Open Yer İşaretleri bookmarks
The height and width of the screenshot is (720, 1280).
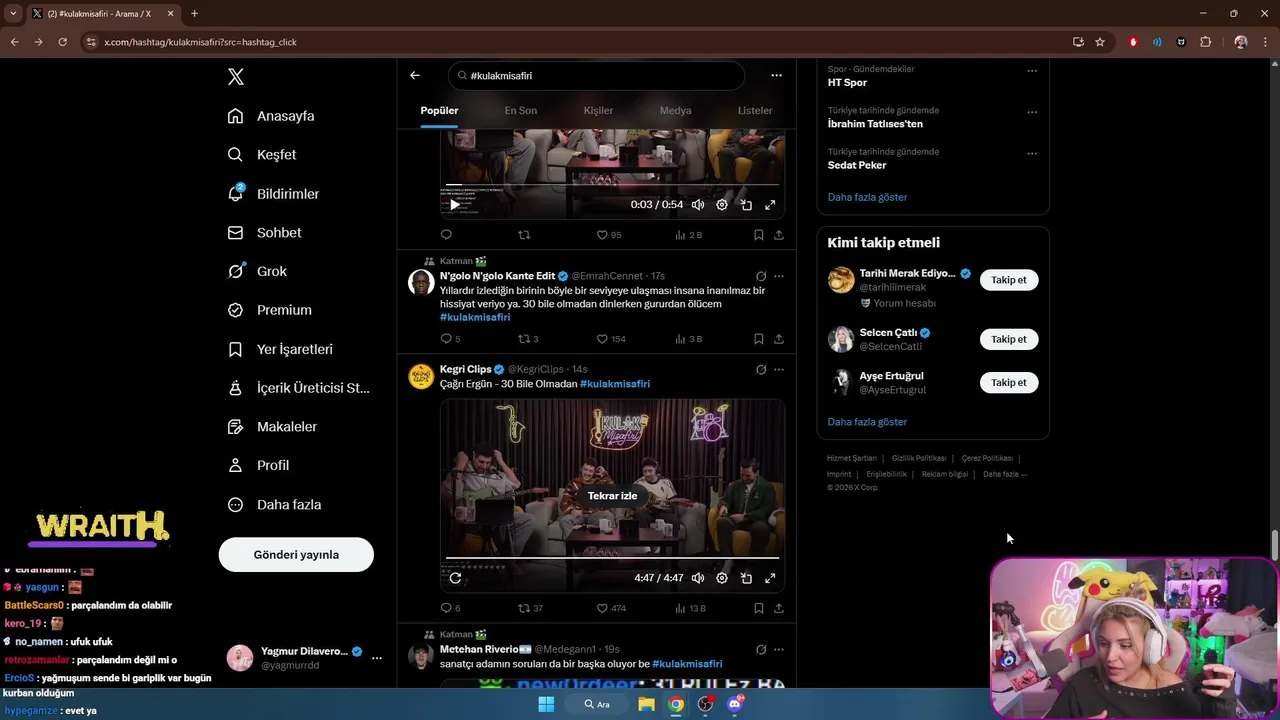[x=280, y=349]
